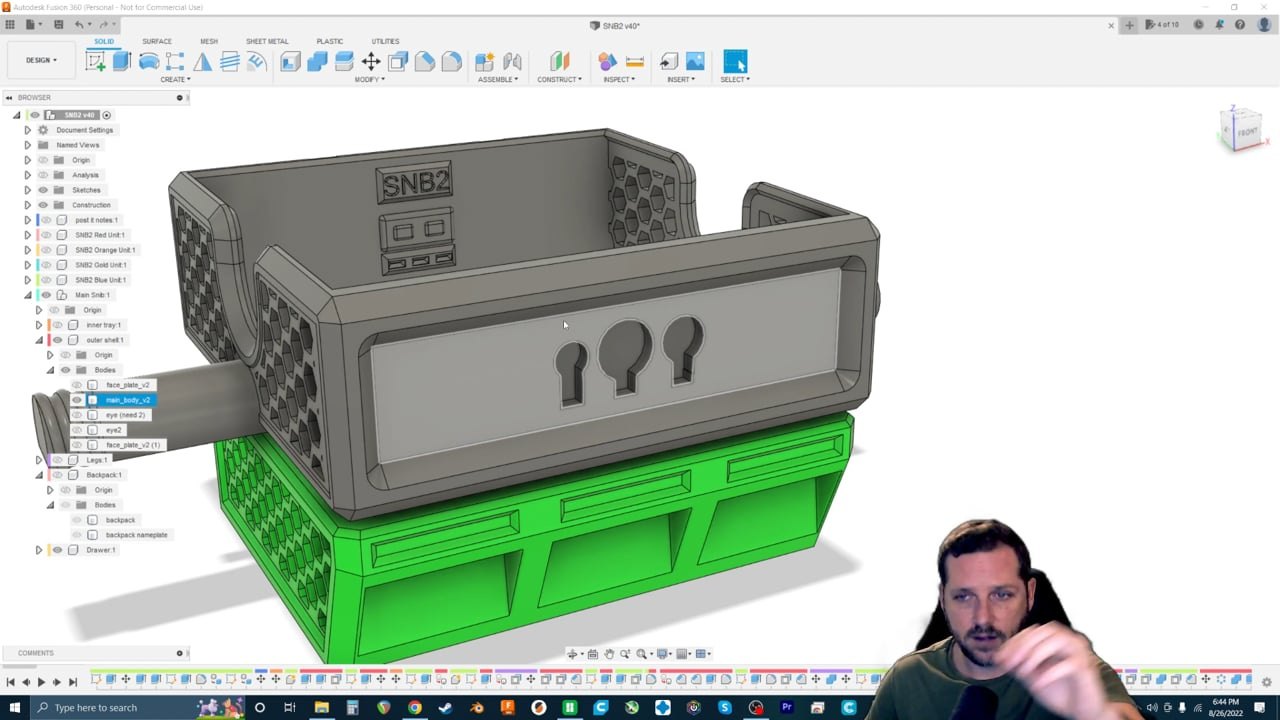
Task: Select the Revolve tool in Create group
Action: pyautogui.click(x=149, y=61)
